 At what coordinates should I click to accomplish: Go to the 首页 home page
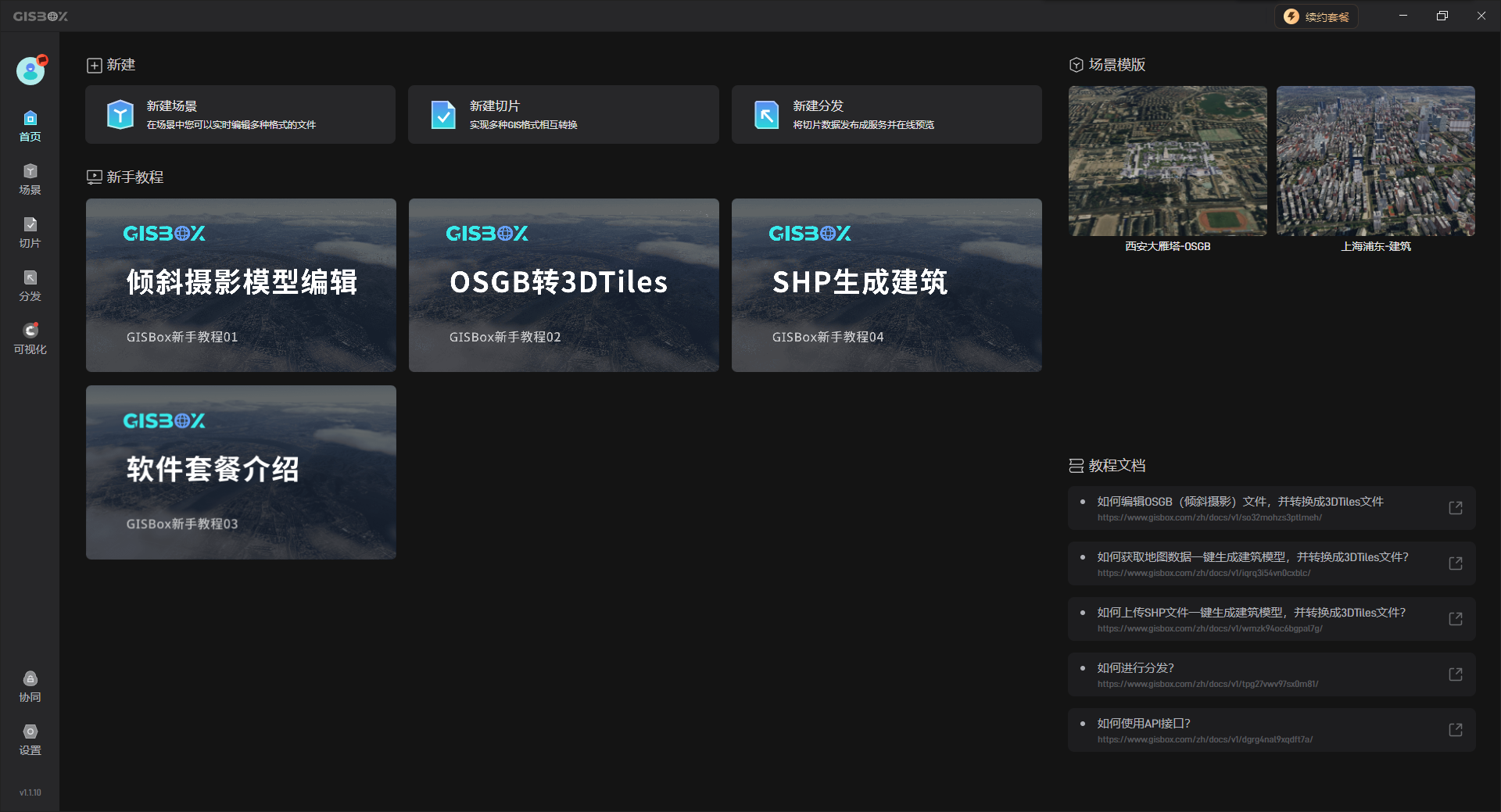pyautogui.click(x=30, y=126)
